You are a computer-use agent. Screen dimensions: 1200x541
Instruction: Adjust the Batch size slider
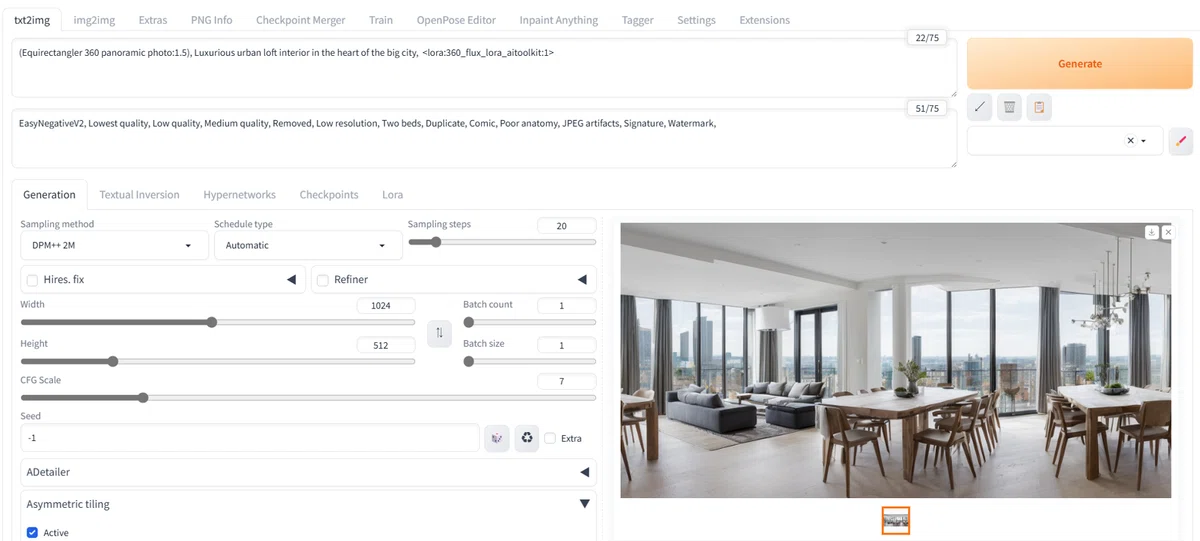(x=530, y=361)
